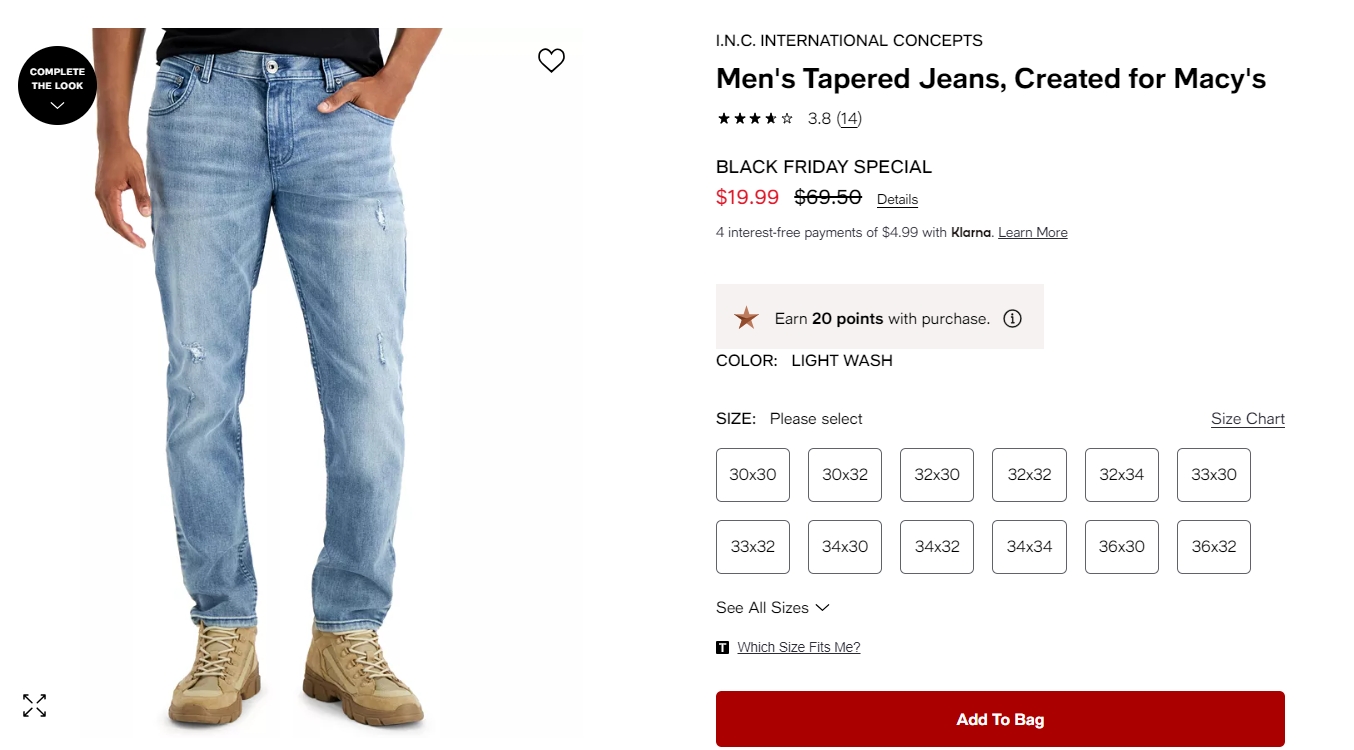This screenshot has width=1354, height=750.
Task: Click the brown star rewards icon
Action: point(746,318)
